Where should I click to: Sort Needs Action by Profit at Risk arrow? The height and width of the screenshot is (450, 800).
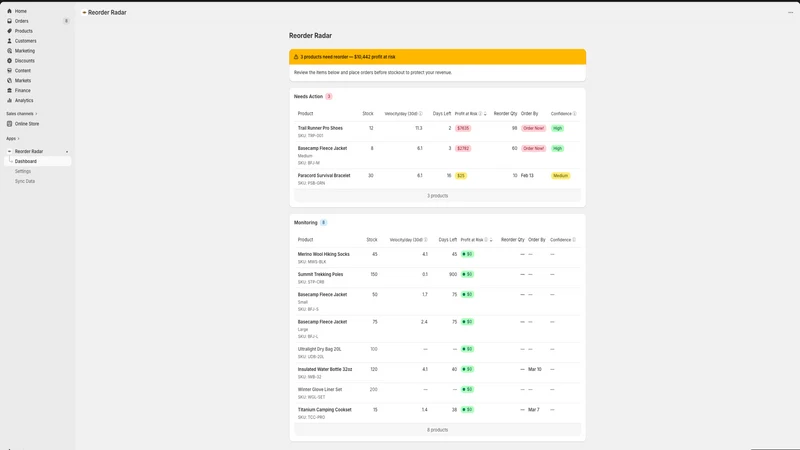point(485,114)
